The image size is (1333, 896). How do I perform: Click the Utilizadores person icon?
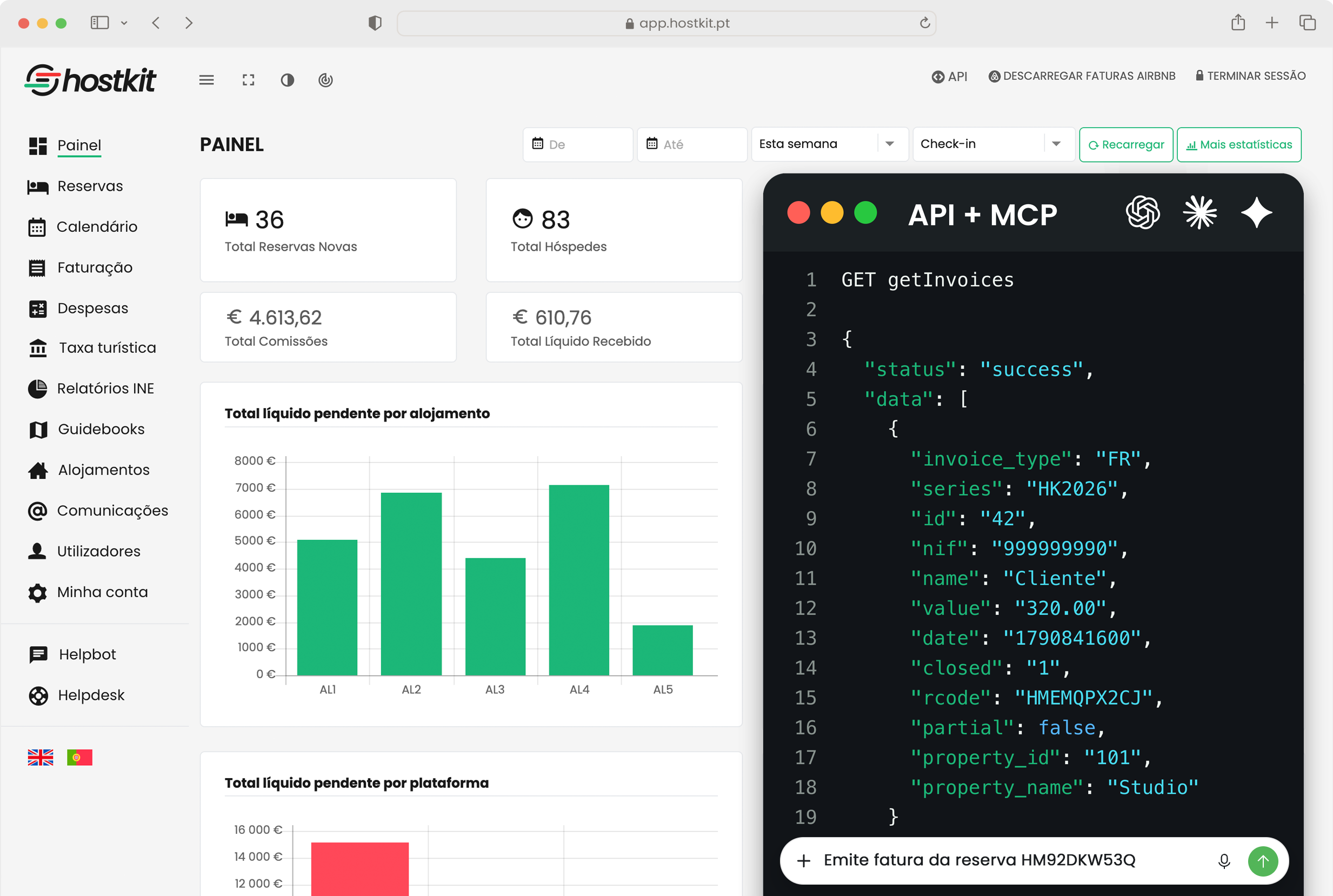click(37, 551)
